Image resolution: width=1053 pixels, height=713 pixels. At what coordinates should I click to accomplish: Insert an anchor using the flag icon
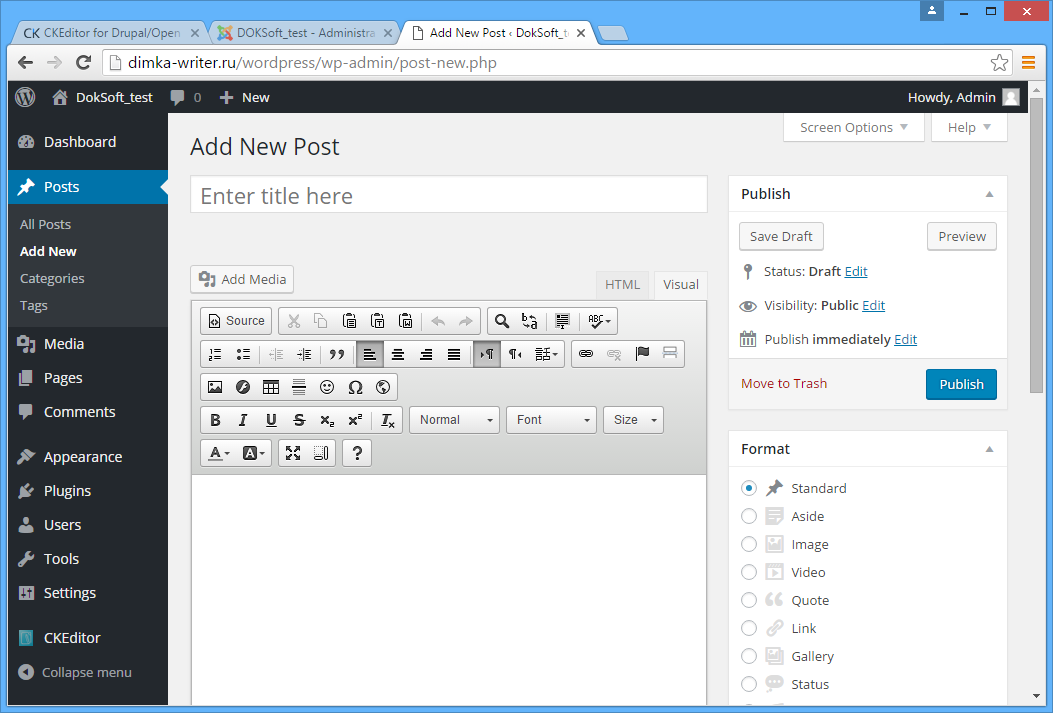pos(642,354)
